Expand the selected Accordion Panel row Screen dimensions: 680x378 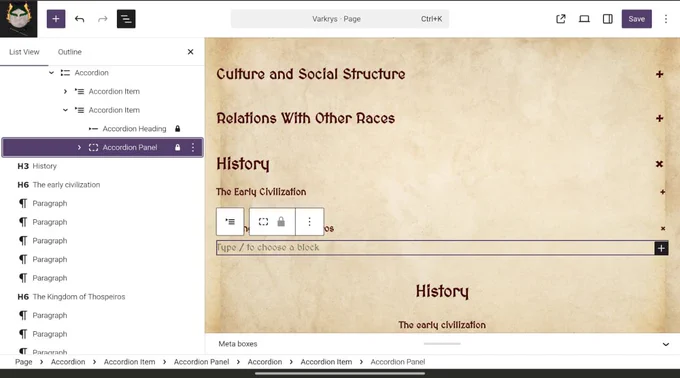79,147
